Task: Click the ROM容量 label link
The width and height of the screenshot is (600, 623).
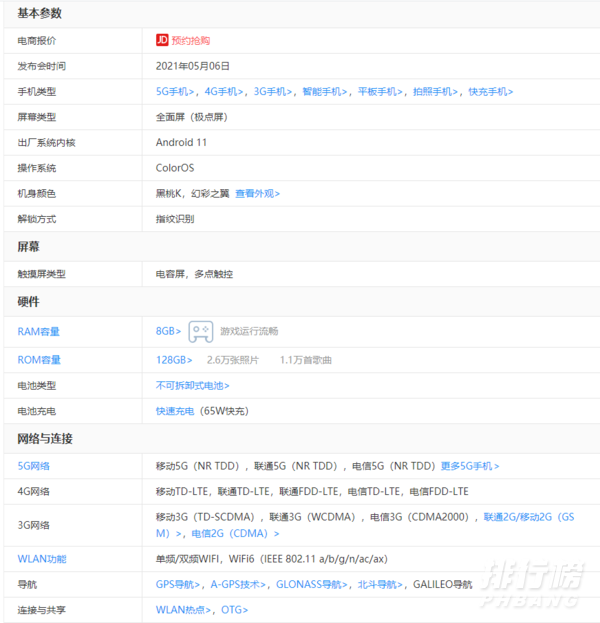Action: pos(39,360)
